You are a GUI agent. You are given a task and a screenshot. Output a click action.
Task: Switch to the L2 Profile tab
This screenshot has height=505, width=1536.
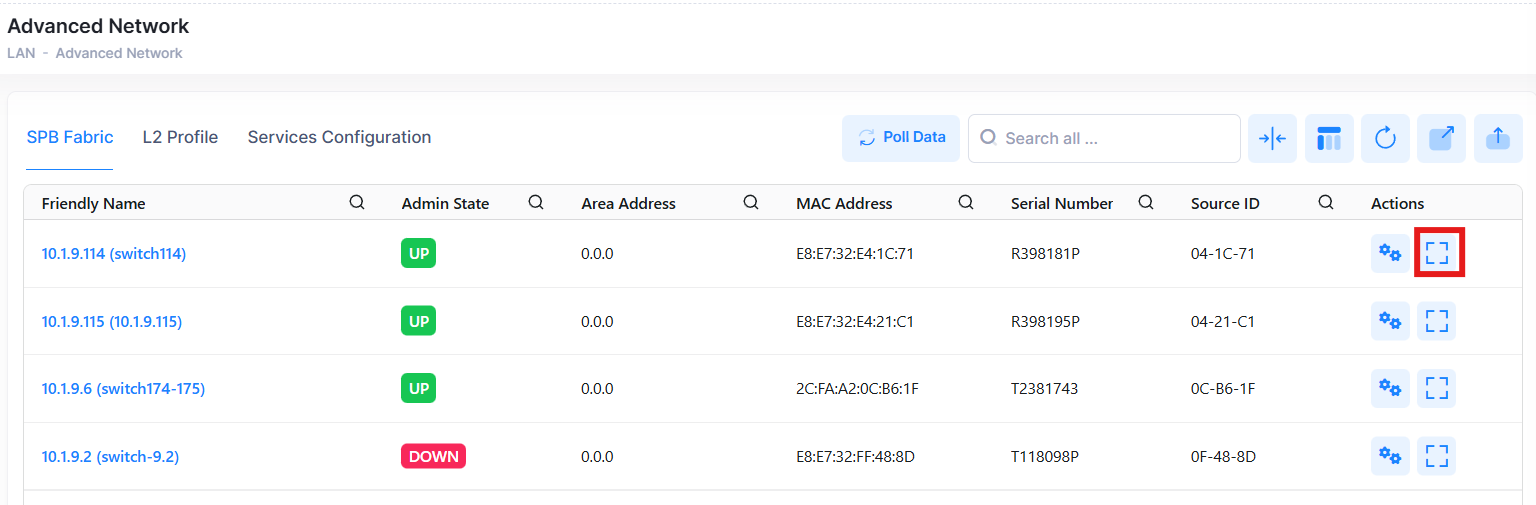(x=180, y=137)
